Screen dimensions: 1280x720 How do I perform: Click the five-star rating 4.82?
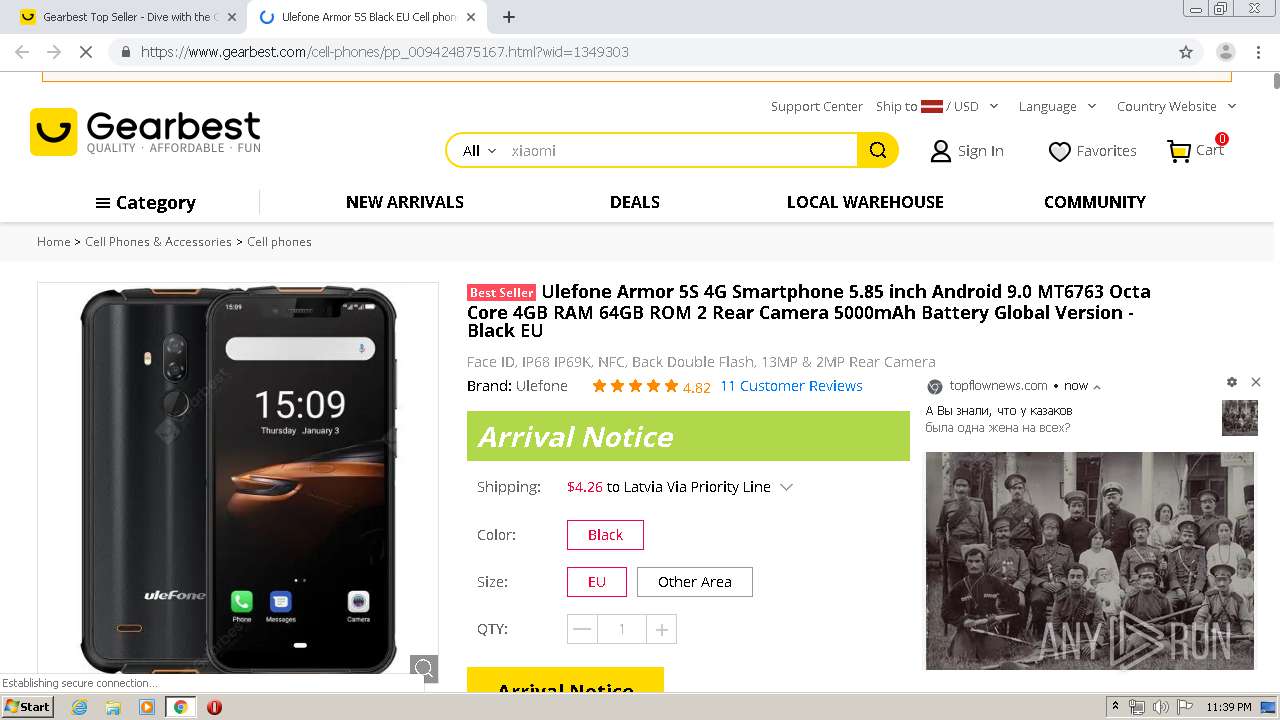[x=651, y=386]
